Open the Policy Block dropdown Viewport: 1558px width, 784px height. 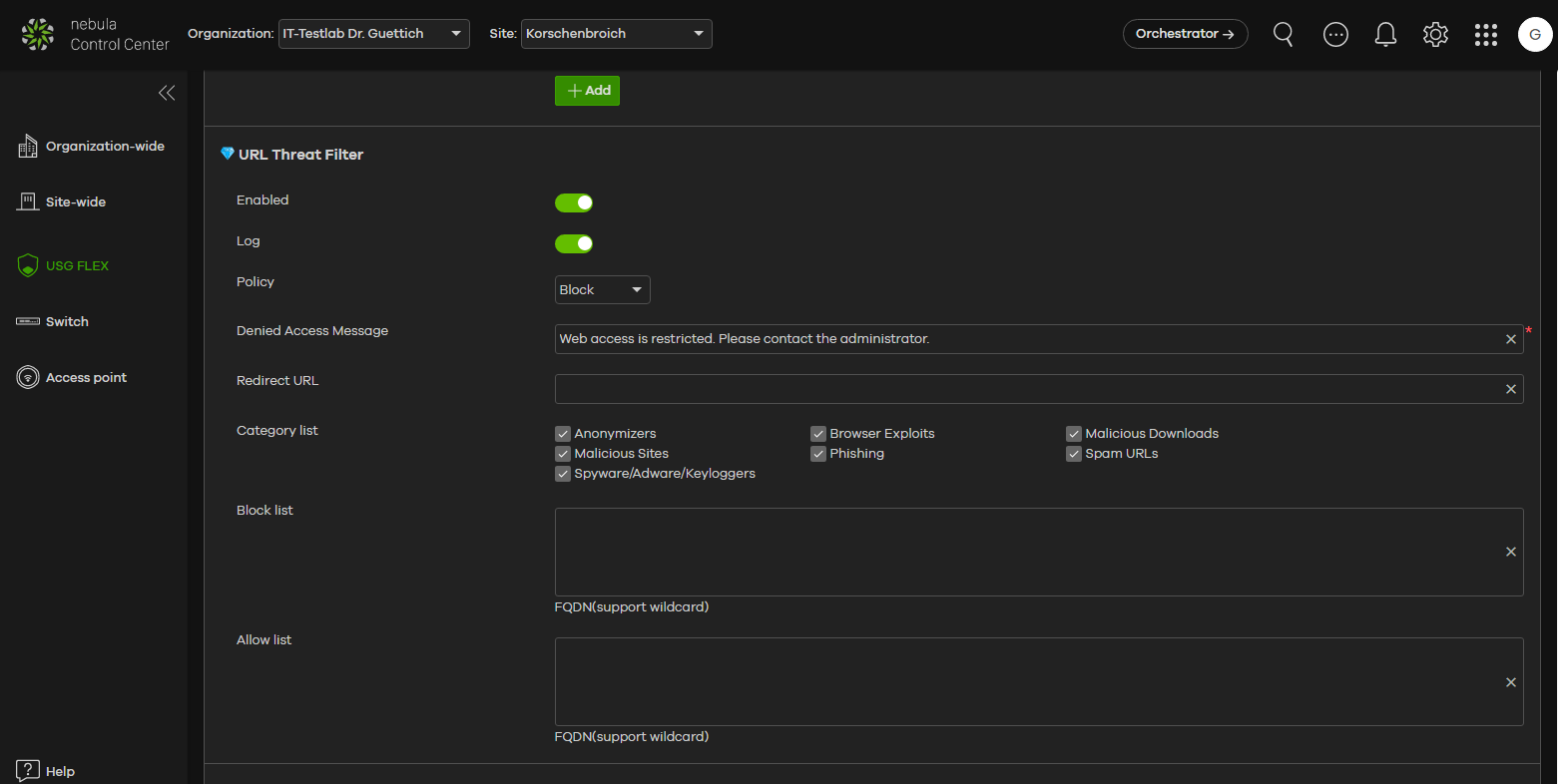(602, 289)
